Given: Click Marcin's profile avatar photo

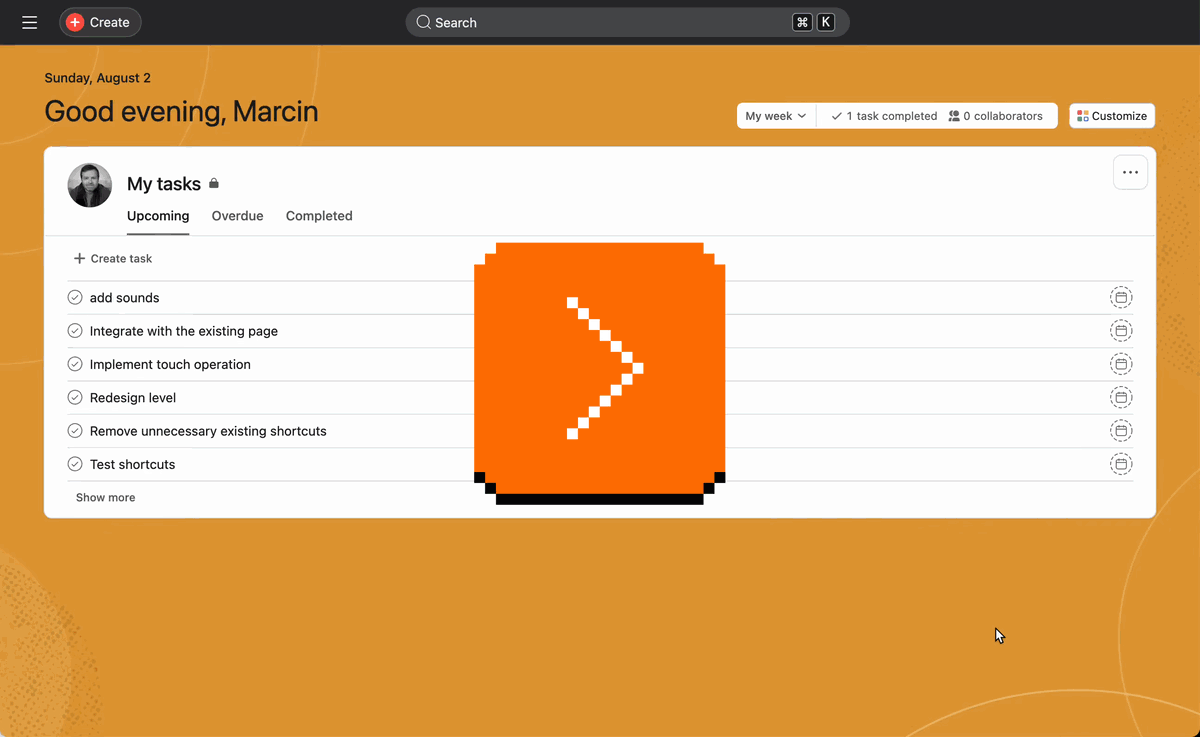Looking at the screenshot, I should [90, 185].
